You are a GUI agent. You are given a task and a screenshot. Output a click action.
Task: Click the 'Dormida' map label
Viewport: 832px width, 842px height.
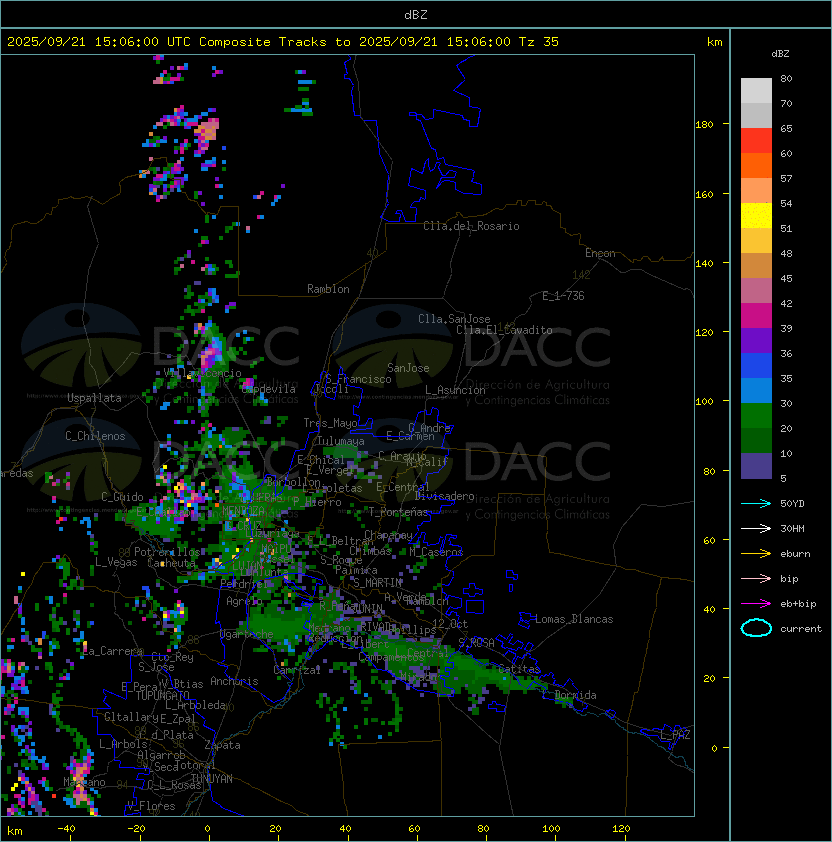point(575,695)
